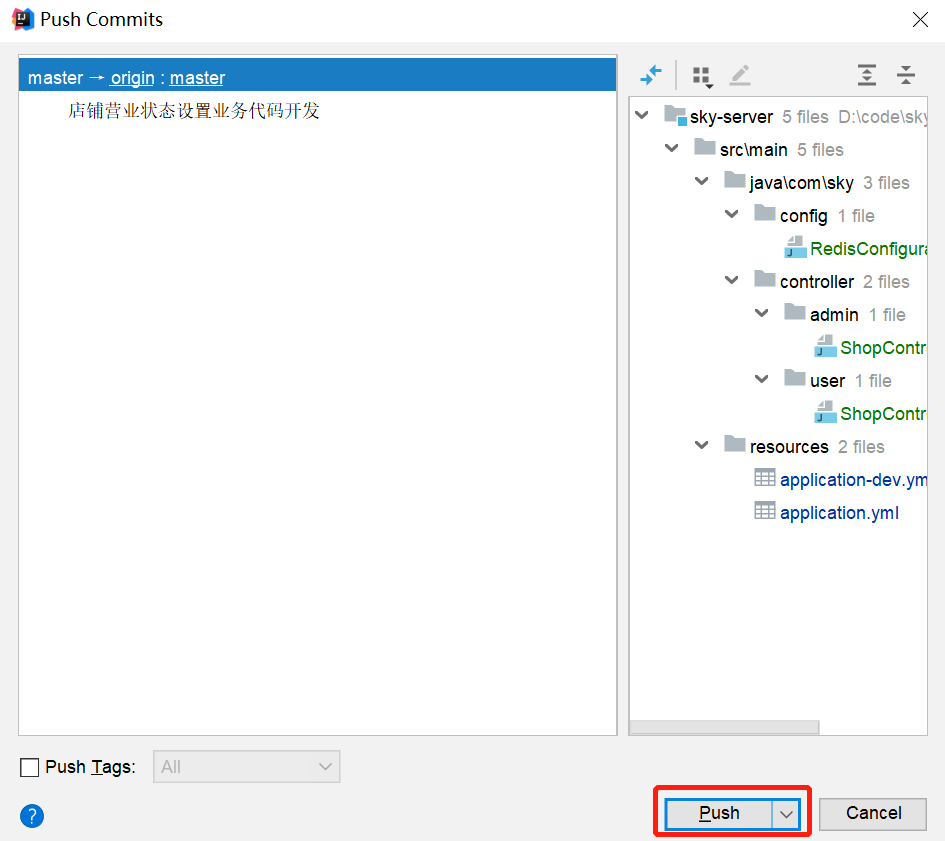Click the blue help question mark icon
The height and width of the screenshot is (841, 945).
pyautogui.click(x=32, y=816)
